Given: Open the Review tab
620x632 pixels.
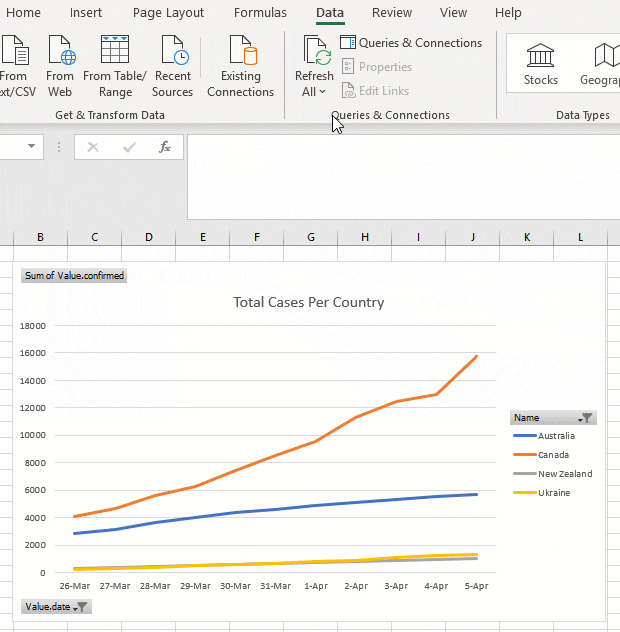Looking at the screenshot, I should click(x=392, y=12).
